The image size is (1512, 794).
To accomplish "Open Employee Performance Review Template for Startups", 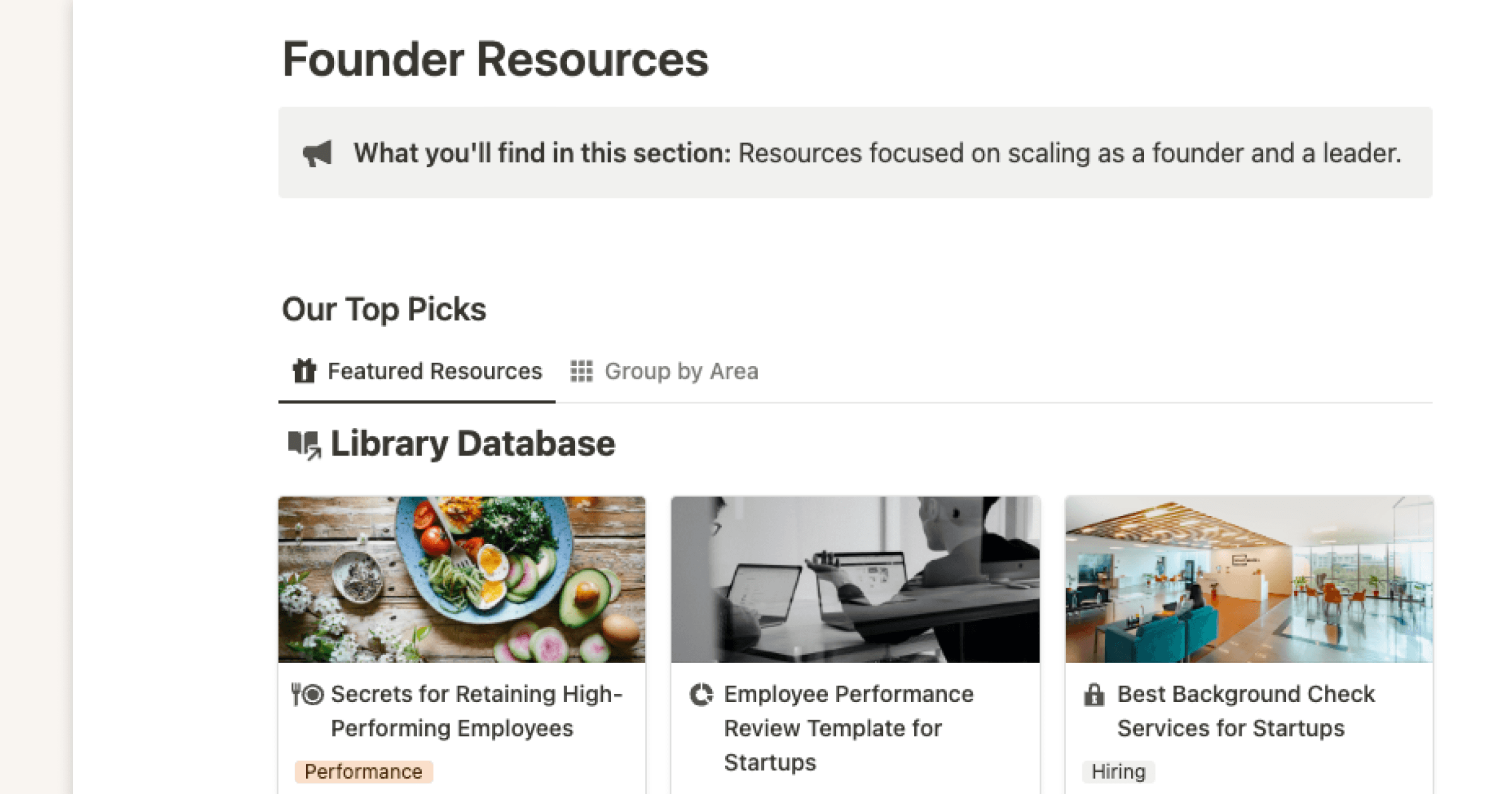I will pyautogui.click(x=848, y=728).
